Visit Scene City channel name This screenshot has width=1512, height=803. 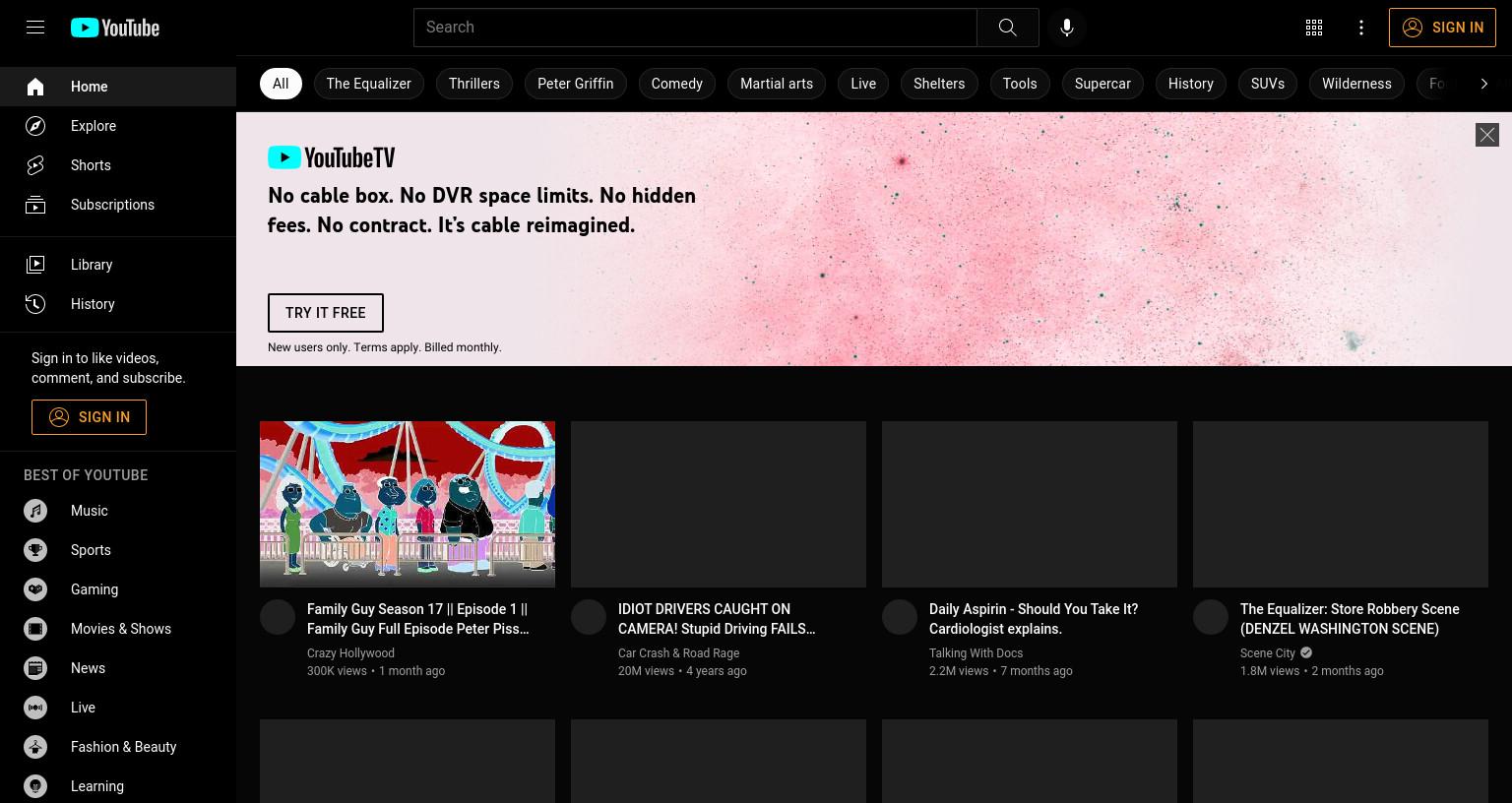(1268, 653)
